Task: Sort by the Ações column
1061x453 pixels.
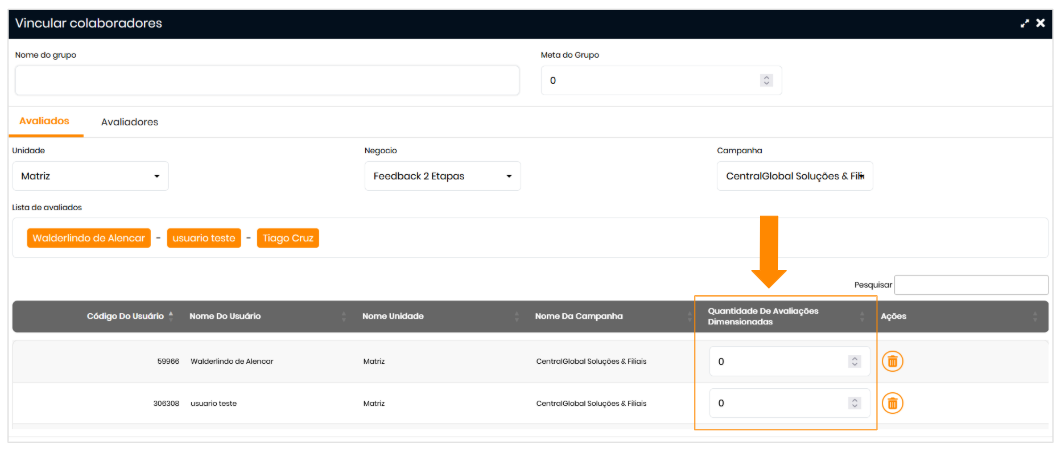Action: [892, 316]
